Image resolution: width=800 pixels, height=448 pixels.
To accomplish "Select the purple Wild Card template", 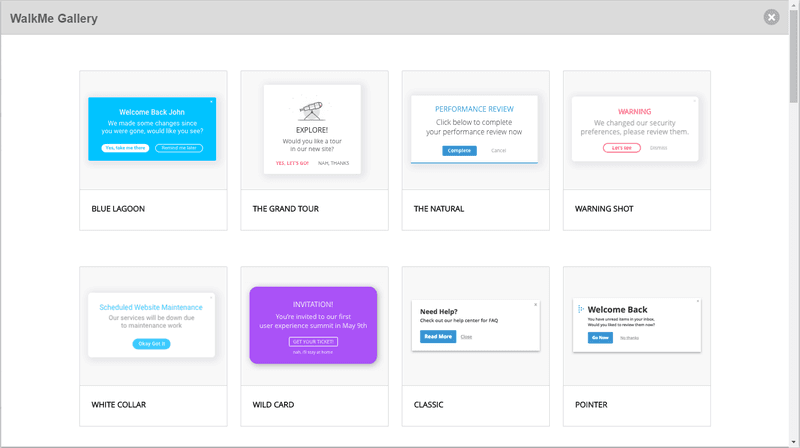I will tap(313, 325).
